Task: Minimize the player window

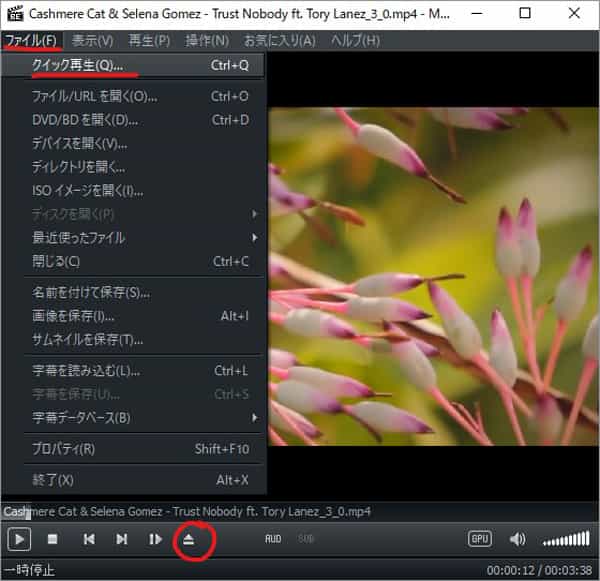Action: pos(476,13)
